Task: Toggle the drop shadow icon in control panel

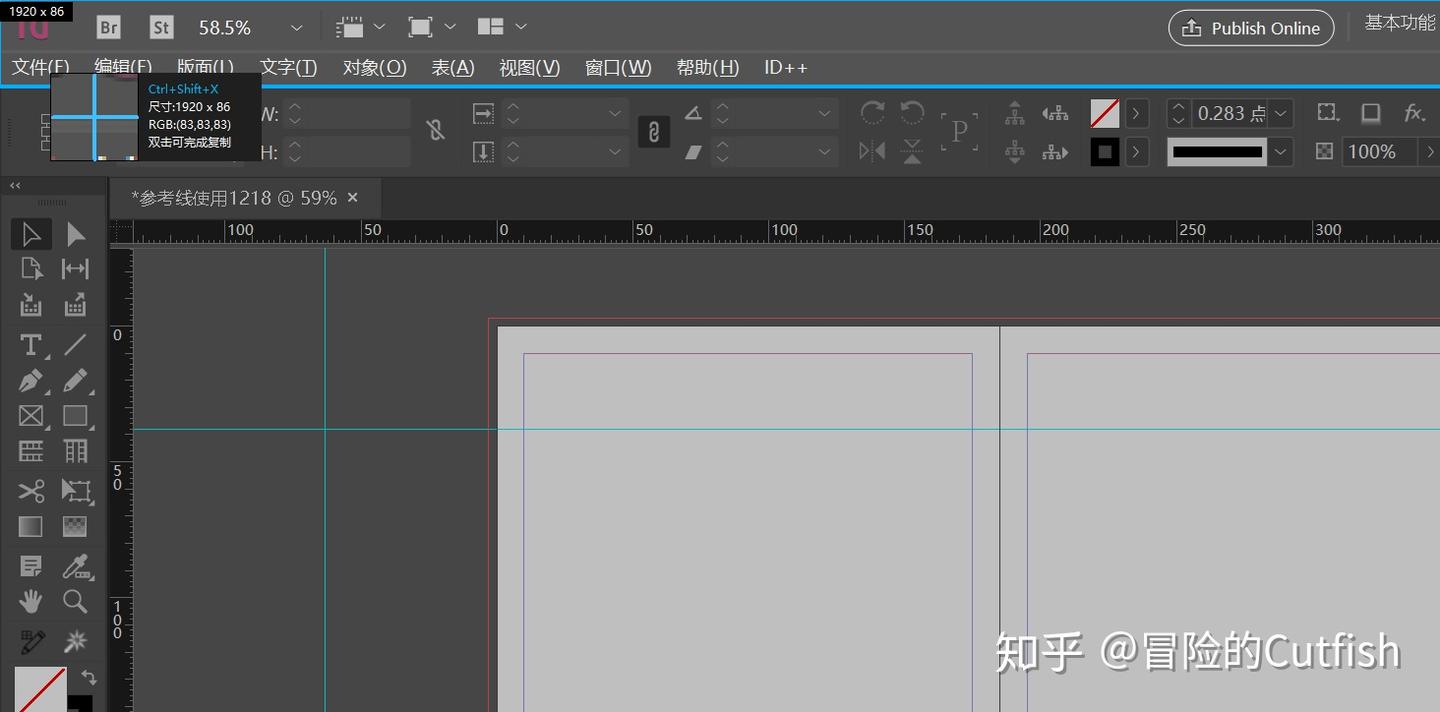Action: tap(1370, 112)
